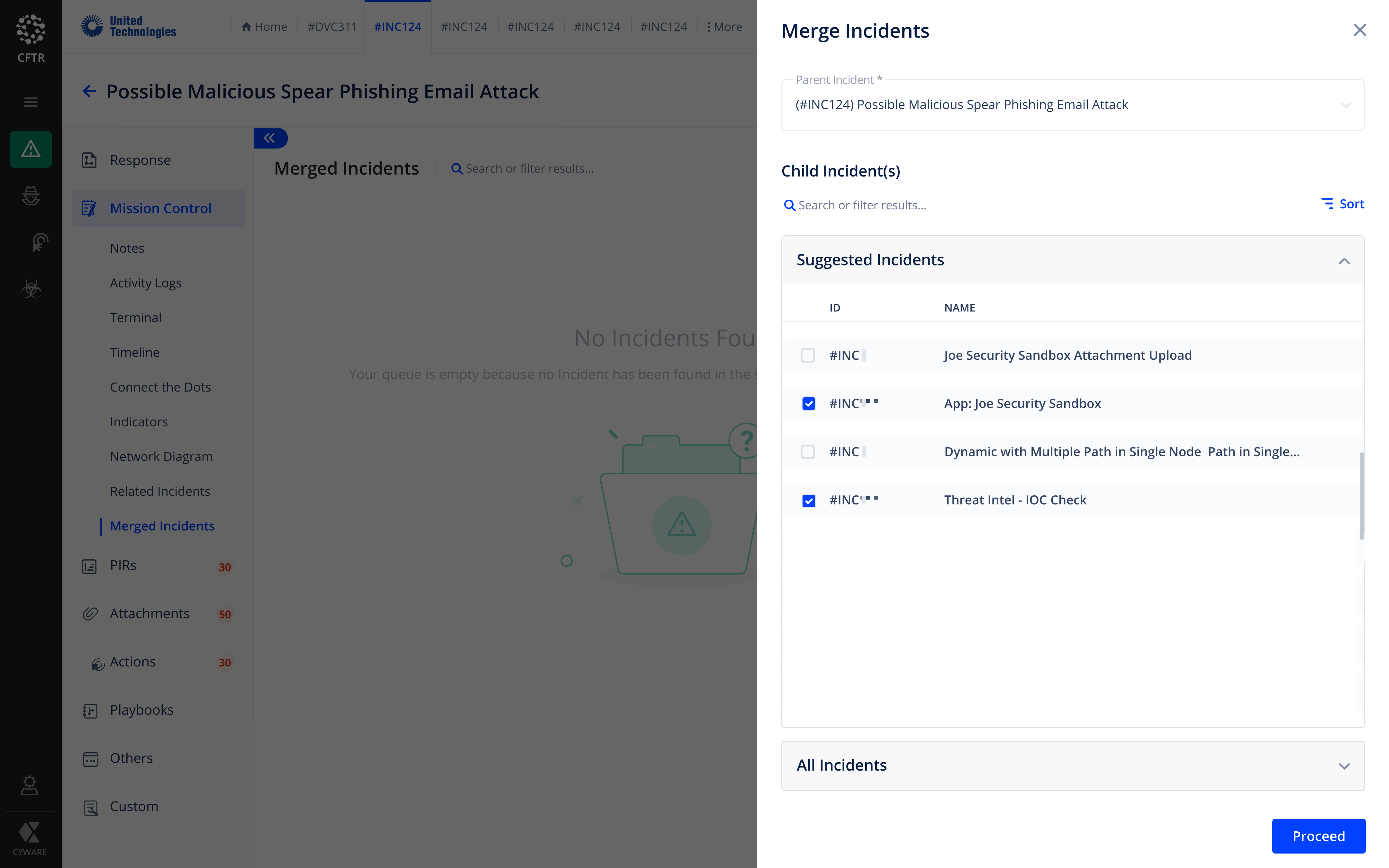Uncheck Threat Intel - IOC Check checkbox

coord(808,501)
